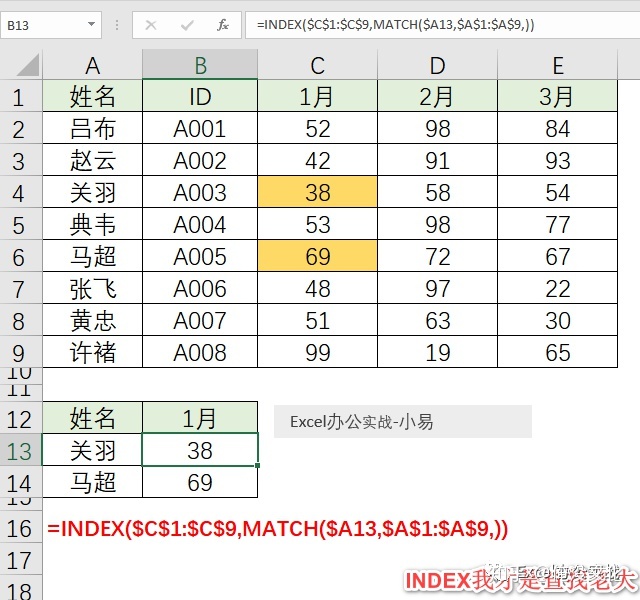Select highlighted cell 69 in column C
Screen dimensions: 640x600
click(x=318, y=256)
